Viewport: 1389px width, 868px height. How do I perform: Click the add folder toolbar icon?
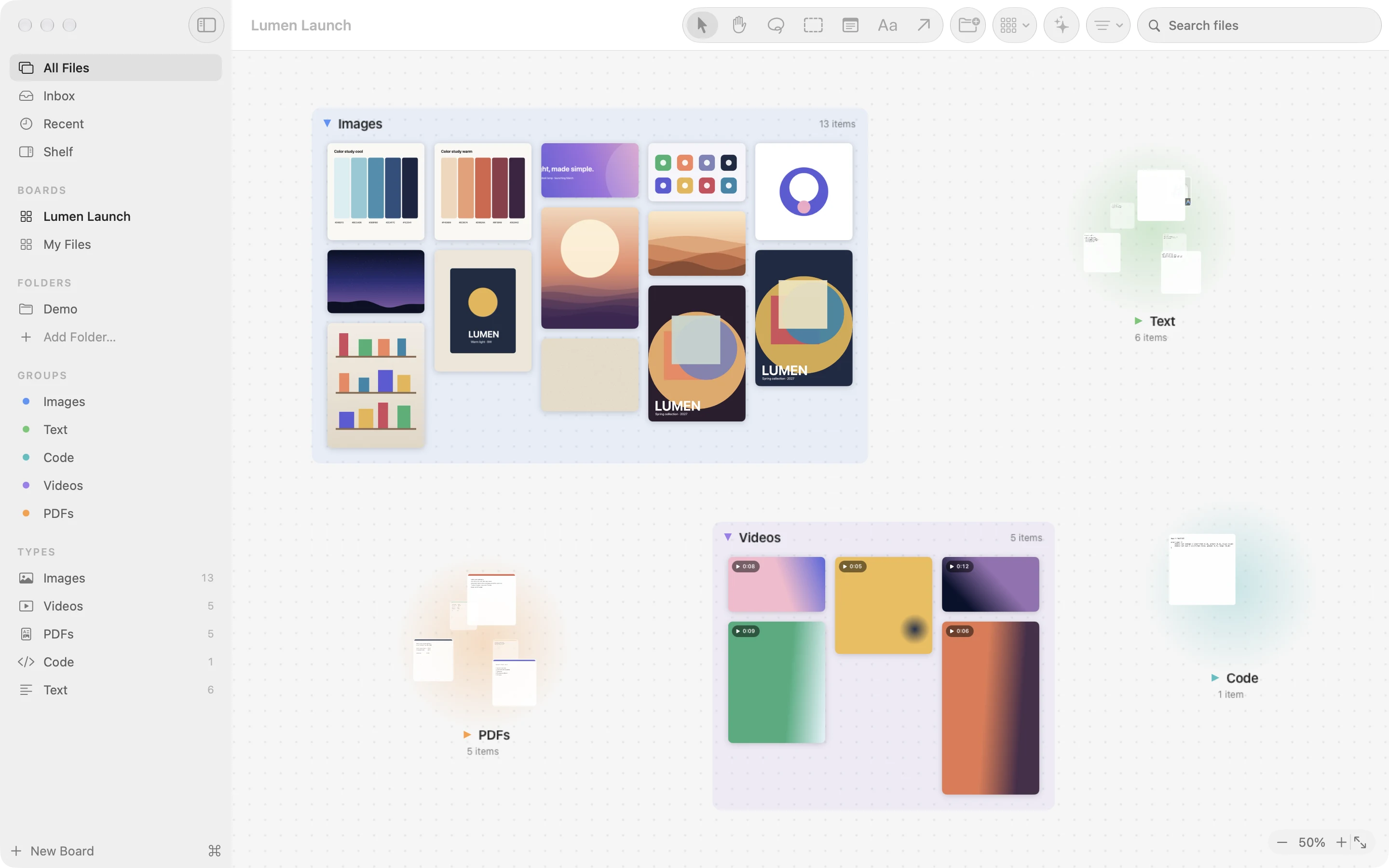coord(968,25)
